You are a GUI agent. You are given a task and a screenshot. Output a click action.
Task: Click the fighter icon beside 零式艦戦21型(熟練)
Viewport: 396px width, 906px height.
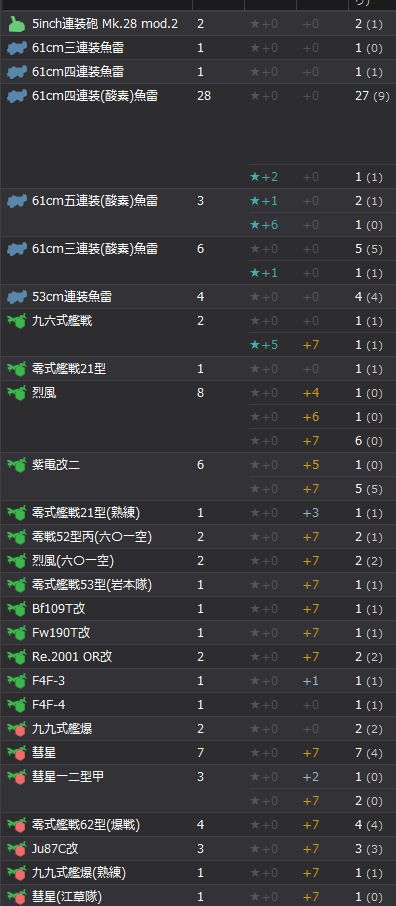[17, 513]
